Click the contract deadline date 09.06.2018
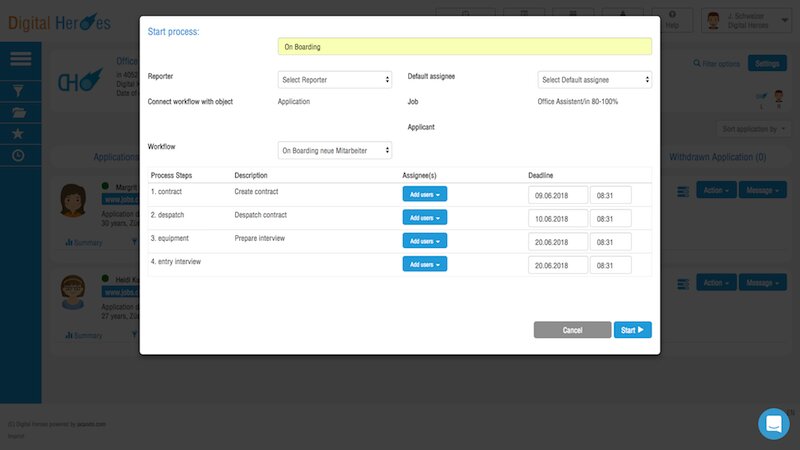Image resolution: width=800 pixels, height=450 pixels. (557, 195)
